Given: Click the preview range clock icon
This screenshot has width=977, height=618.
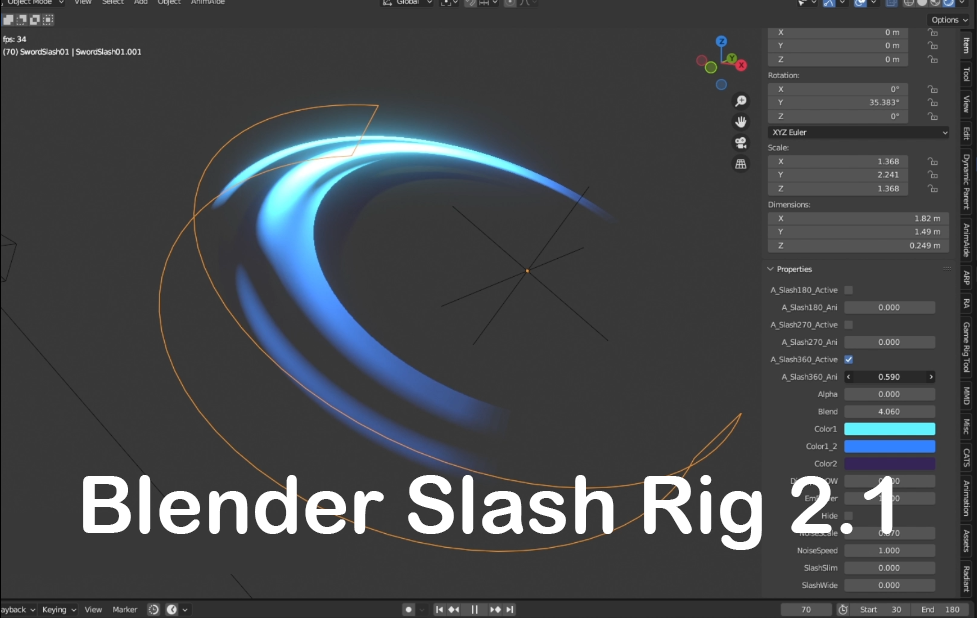Looking at the screenshot, I should [x=842, y=609].
